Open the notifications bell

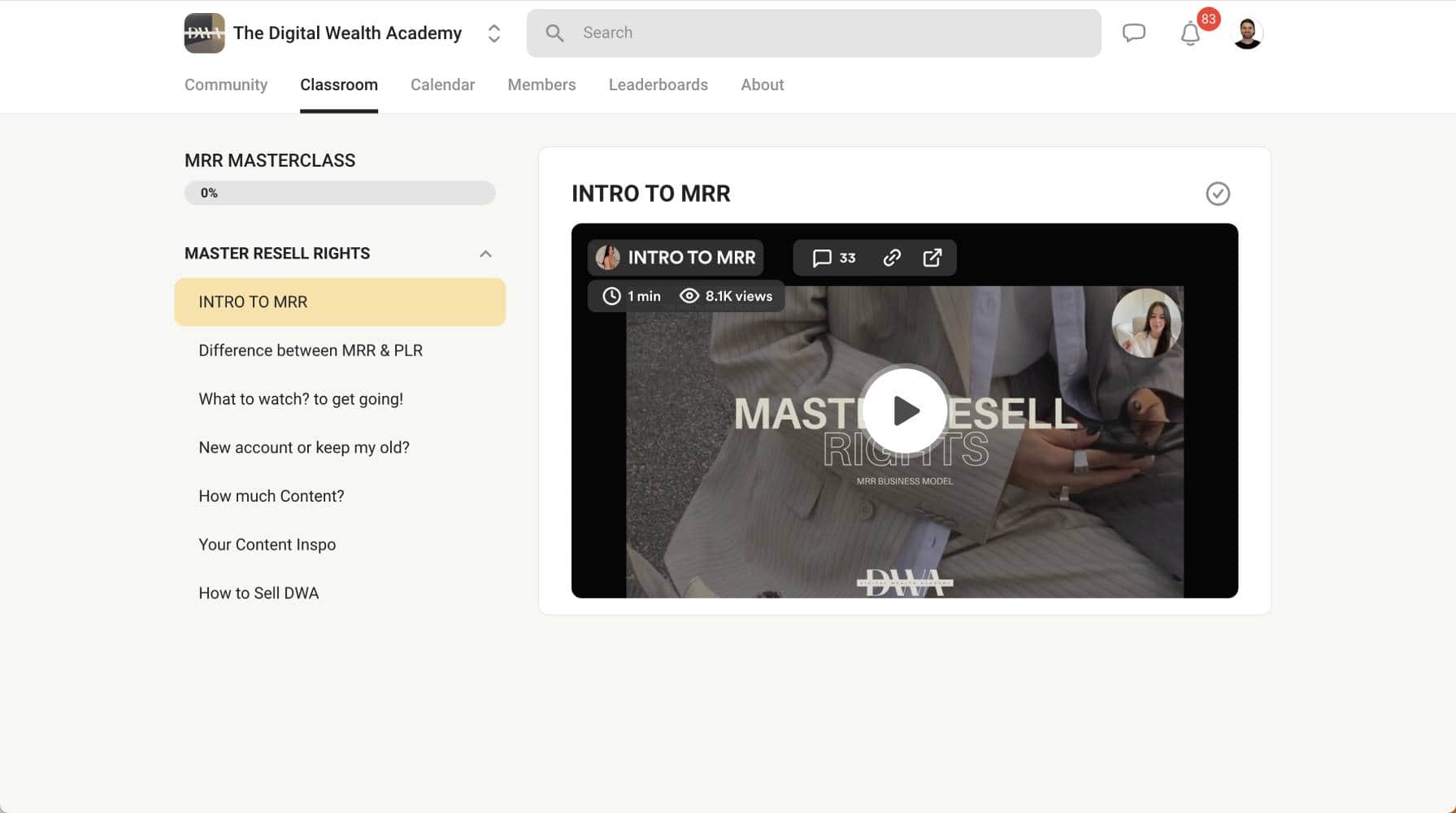[x=1189, y=33]
